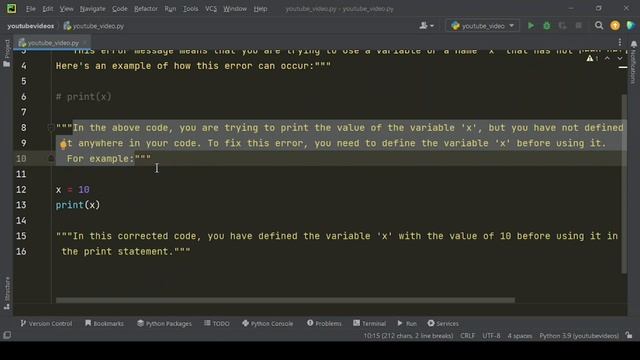Open the VCS menu
The height and width of the screenshot is (360, 640).
coord(211,9)
